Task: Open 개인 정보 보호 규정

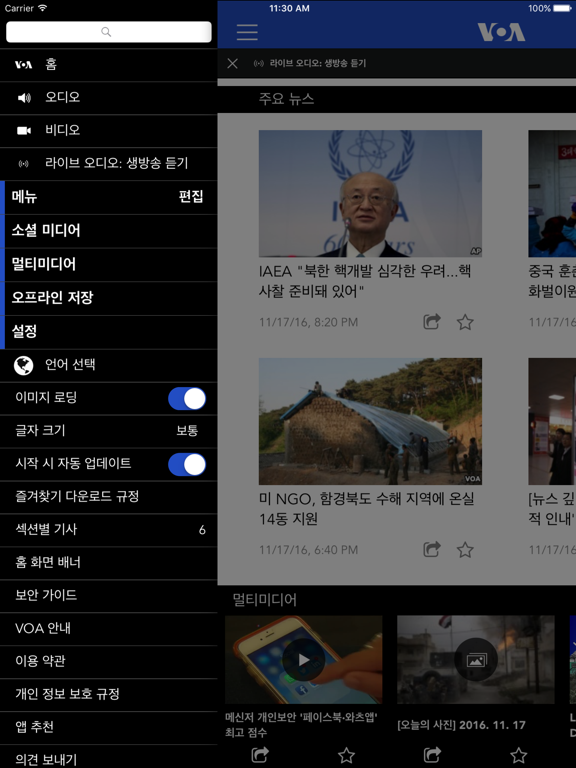Action: pyautogui.click(x=109, y=694)
